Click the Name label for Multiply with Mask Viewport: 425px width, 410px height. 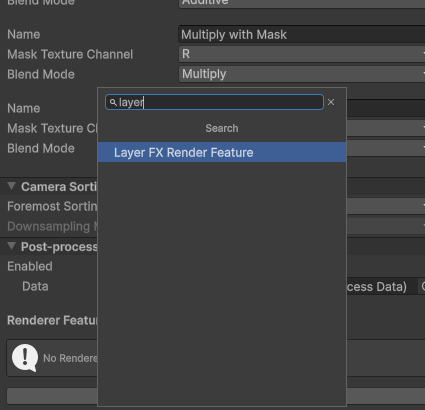pyautogui.click(x=24, y=35)
